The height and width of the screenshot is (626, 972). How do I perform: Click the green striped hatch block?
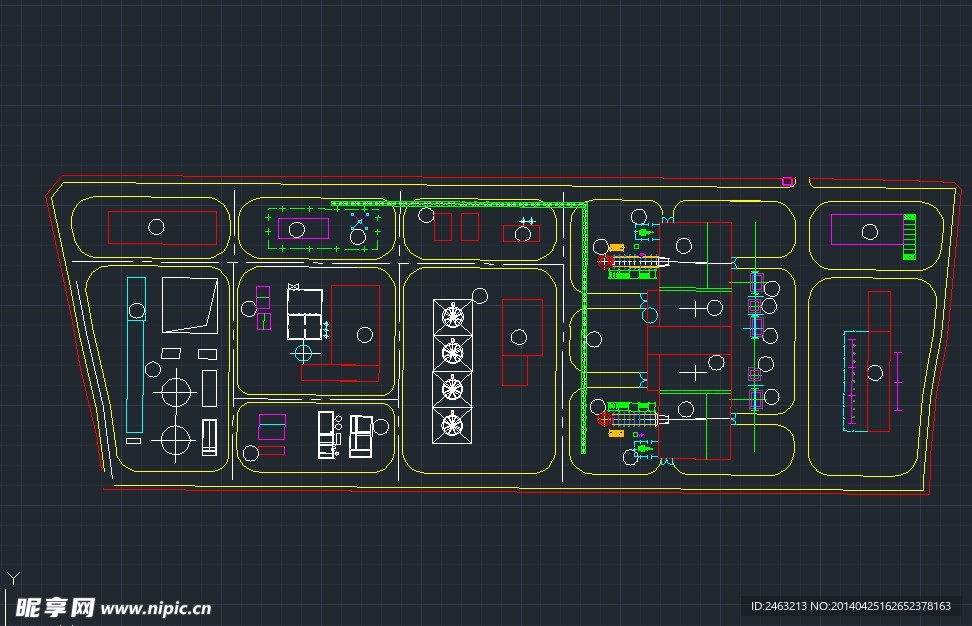909,237
